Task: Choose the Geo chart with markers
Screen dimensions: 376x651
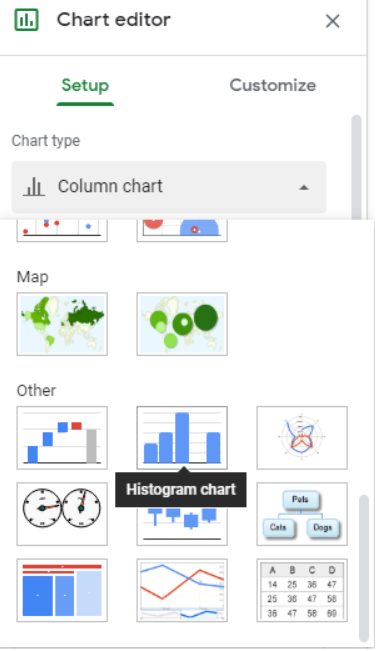Action: 182,324
